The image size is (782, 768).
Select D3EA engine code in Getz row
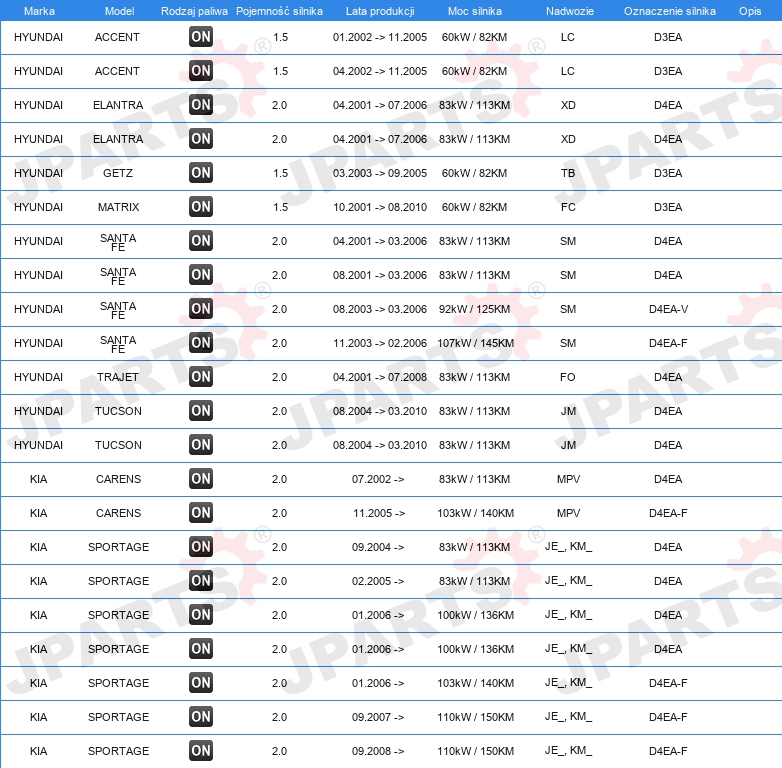668,173
